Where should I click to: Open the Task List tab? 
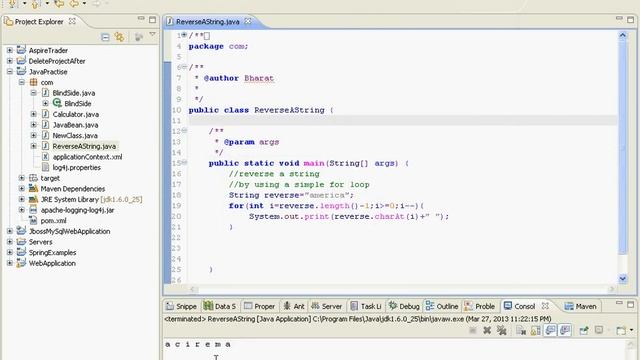(366, 306)
